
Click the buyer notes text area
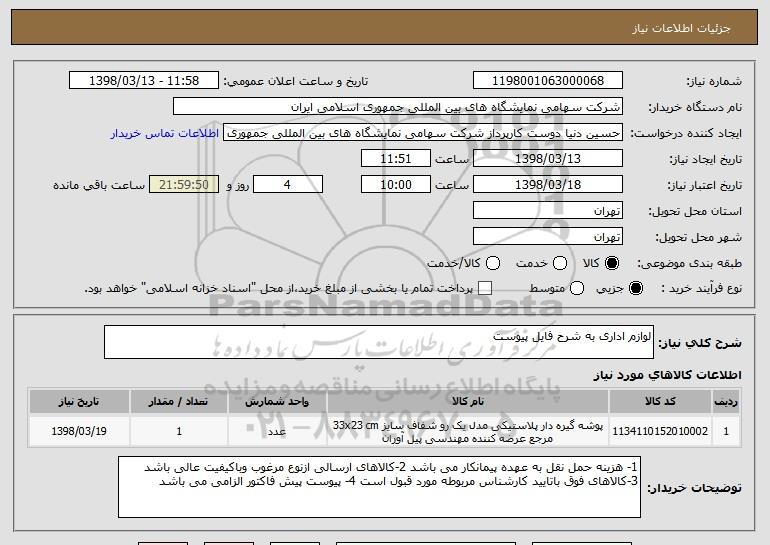pos(380,487)
